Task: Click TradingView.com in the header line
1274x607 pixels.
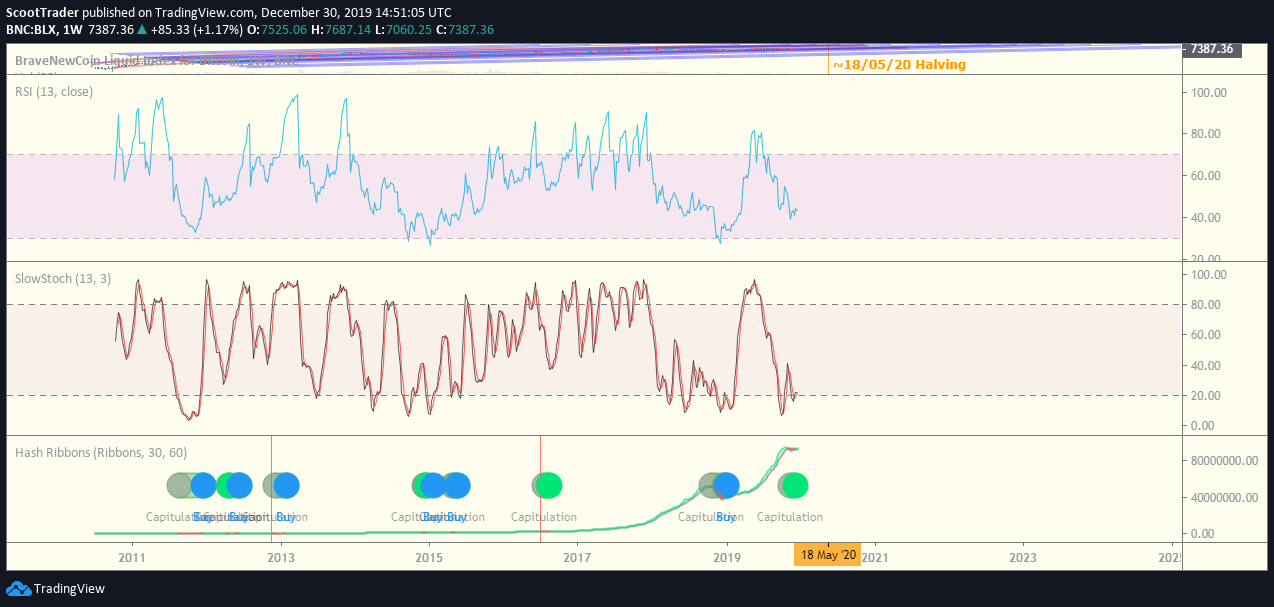Action: (x=206, y=12)
